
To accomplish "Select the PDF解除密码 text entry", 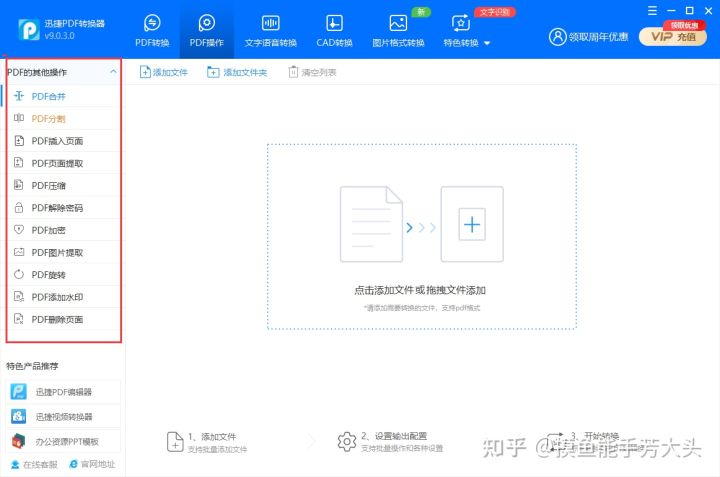I will [57, 208].
